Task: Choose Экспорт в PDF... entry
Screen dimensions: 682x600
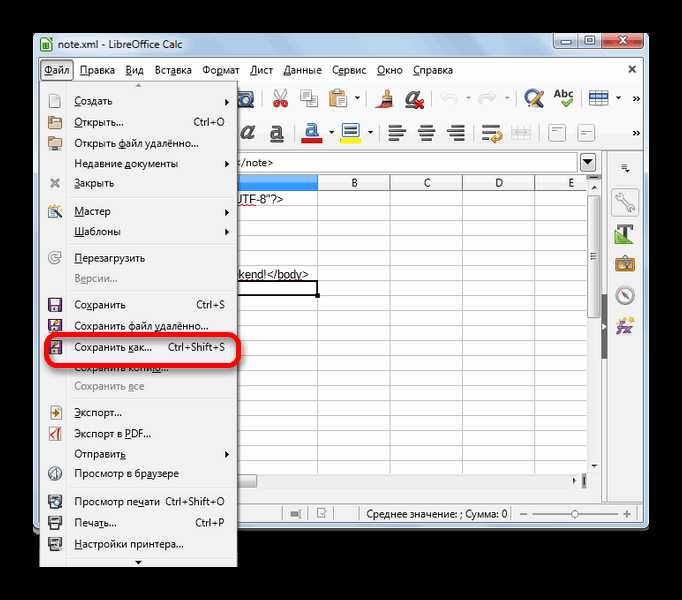Action: pos(139,434)
